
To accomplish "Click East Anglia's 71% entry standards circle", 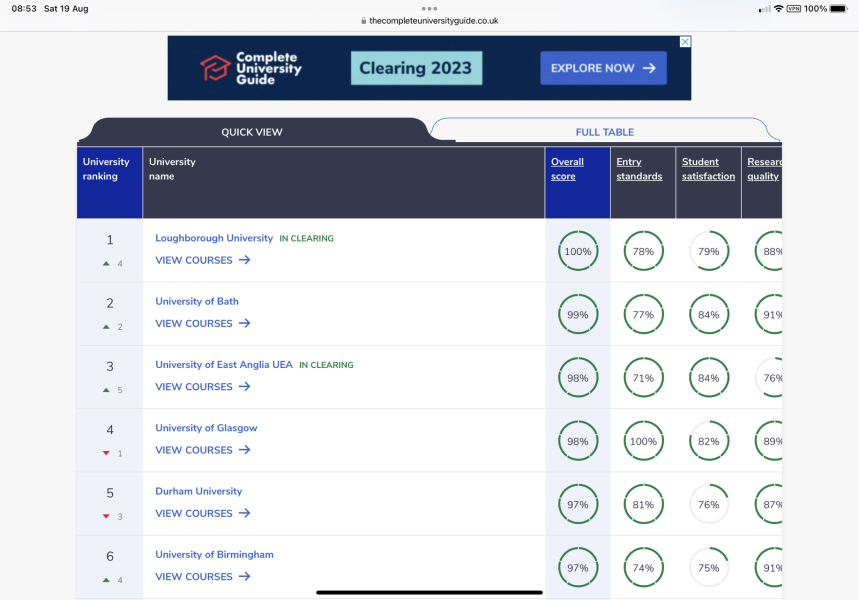I will [643, 378].
